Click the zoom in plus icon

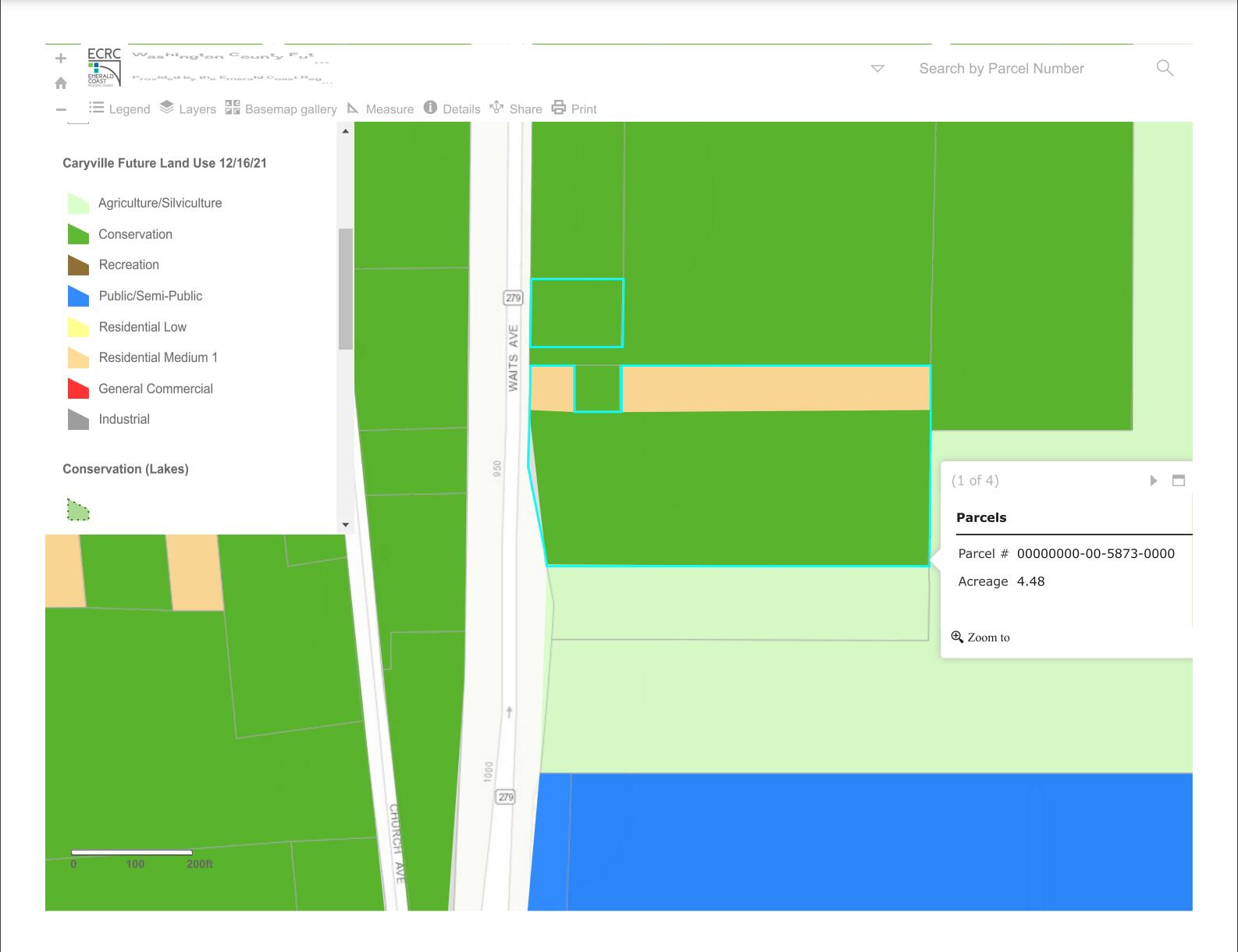click(x=61, y=59)
